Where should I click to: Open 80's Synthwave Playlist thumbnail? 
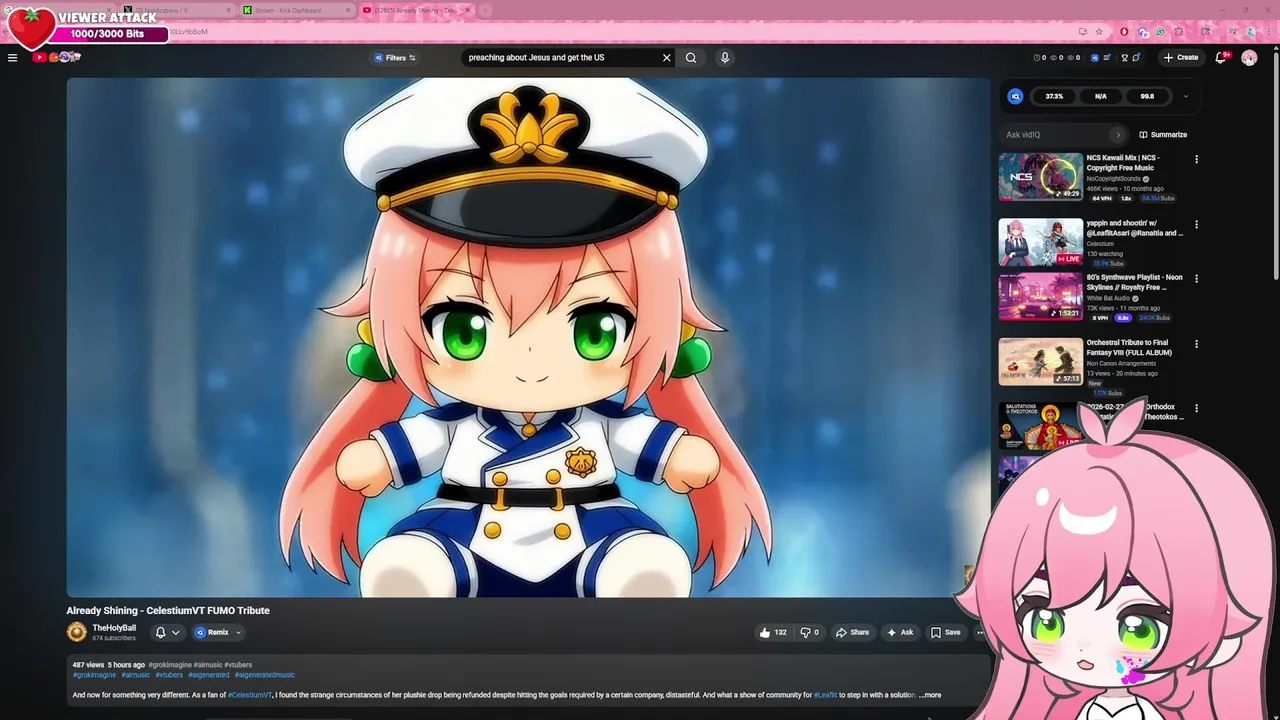point(1040,296)
